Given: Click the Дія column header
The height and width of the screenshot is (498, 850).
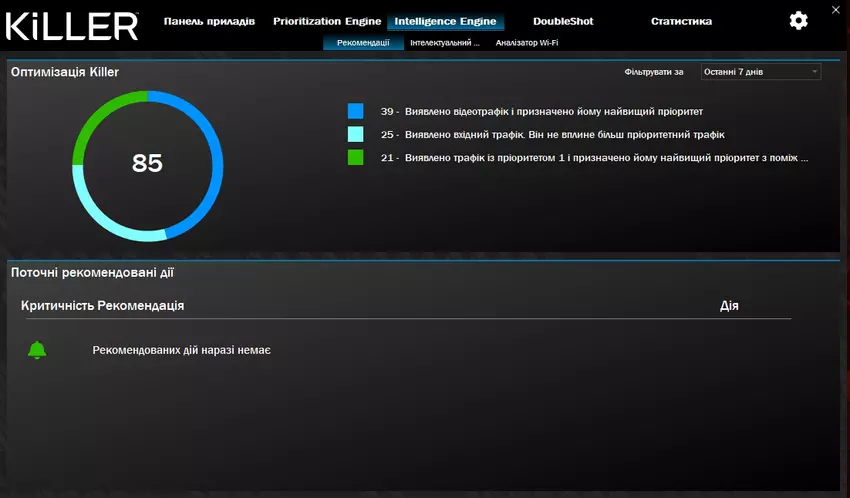Looking at the screenshot, I should [729, 305].
